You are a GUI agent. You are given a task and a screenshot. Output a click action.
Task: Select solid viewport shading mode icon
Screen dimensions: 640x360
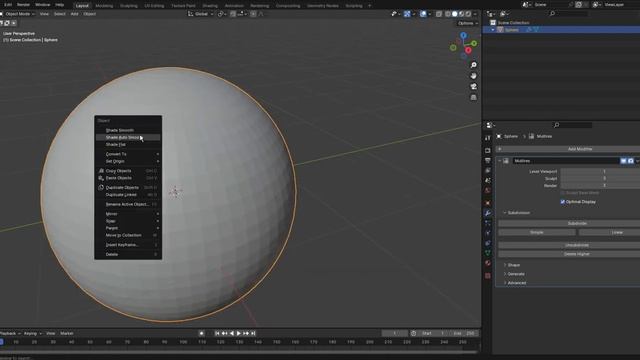point(455,14)
